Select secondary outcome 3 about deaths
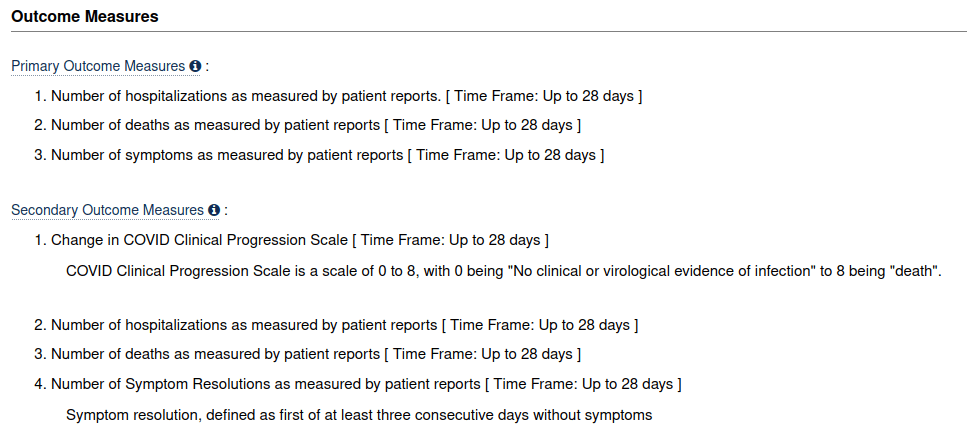Screen dimensions: 967x432 pos(308,354)
